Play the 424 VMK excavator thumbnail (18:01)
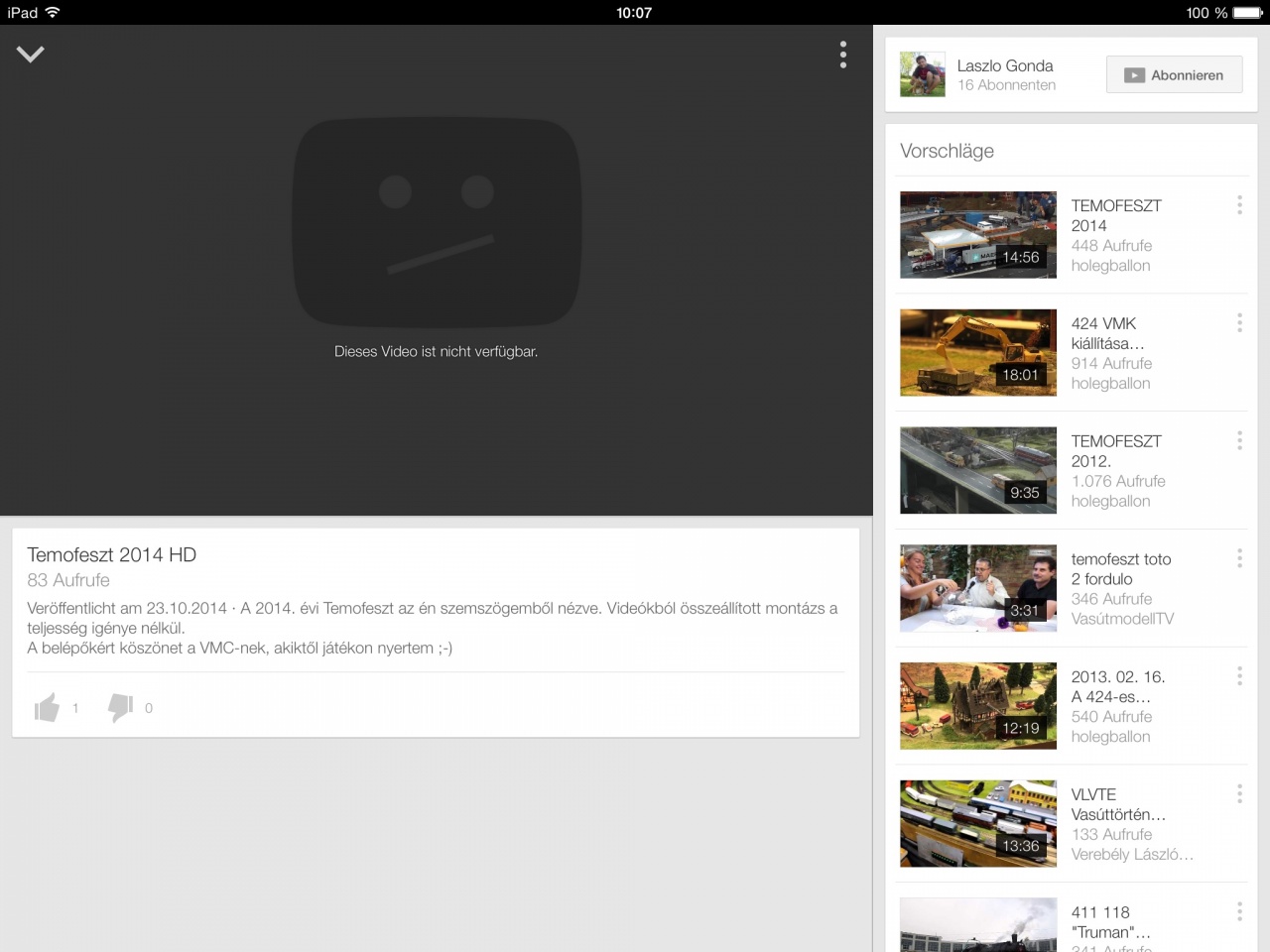The image size is (1270, 952). click(x=977, y=353)
